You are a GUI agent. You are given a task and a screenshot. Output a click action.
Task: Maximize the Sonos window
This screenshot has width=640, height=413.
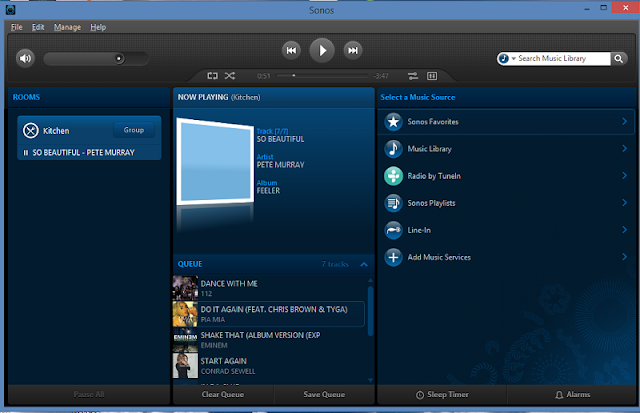604,8
